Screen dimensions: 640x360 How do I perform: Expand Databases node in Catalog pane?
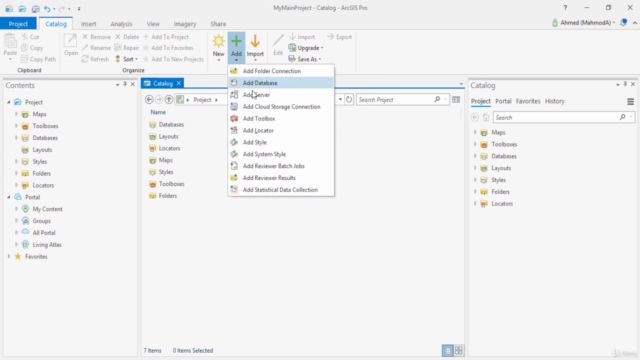coord(475,156)
